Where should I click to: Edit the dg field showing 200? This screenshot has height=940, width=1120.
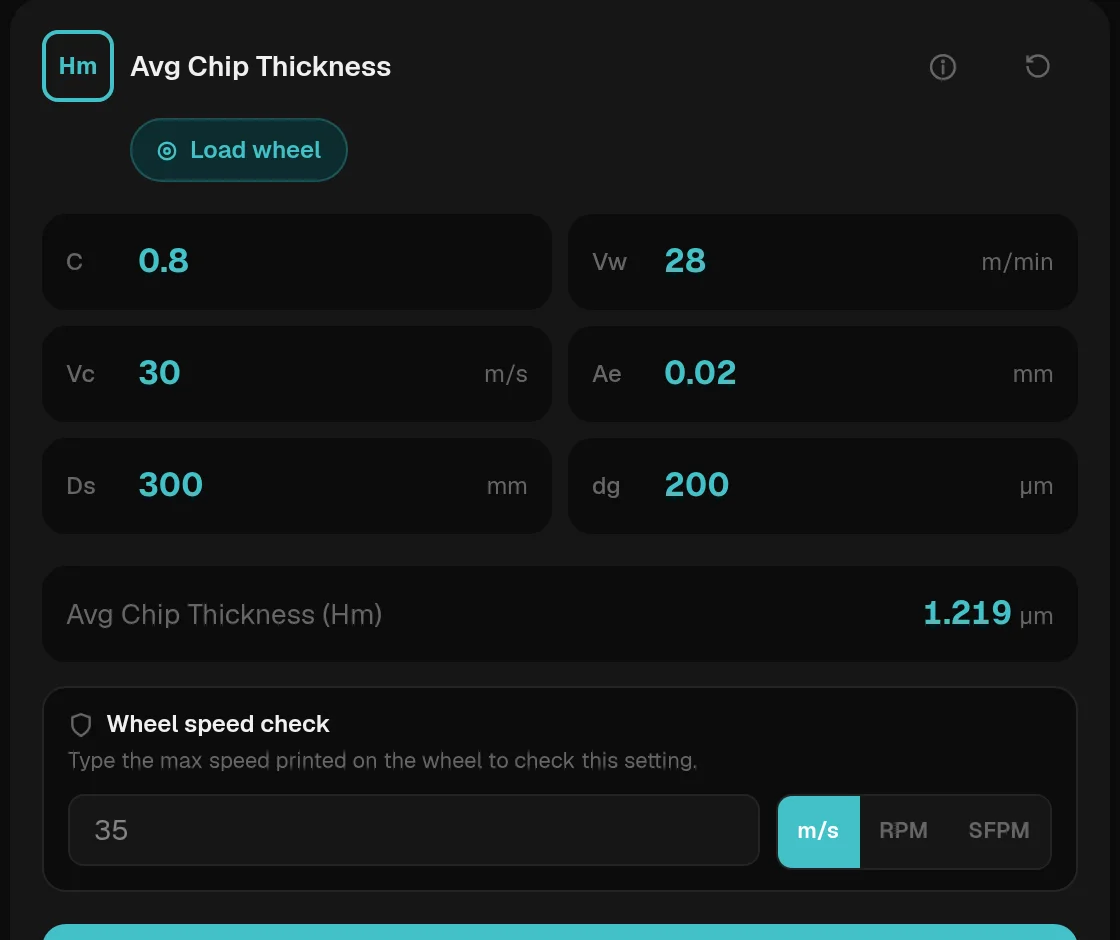coord(822,486)
